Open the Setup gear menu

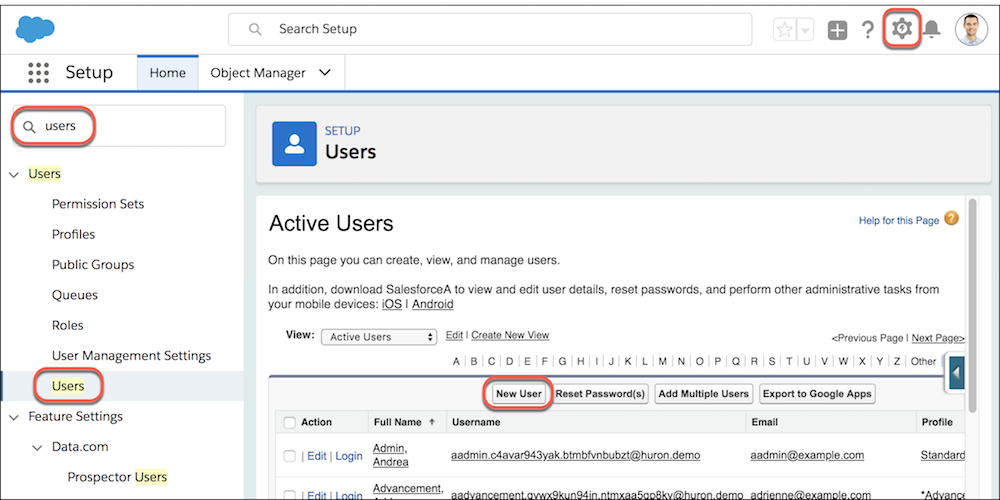[901, 29]
